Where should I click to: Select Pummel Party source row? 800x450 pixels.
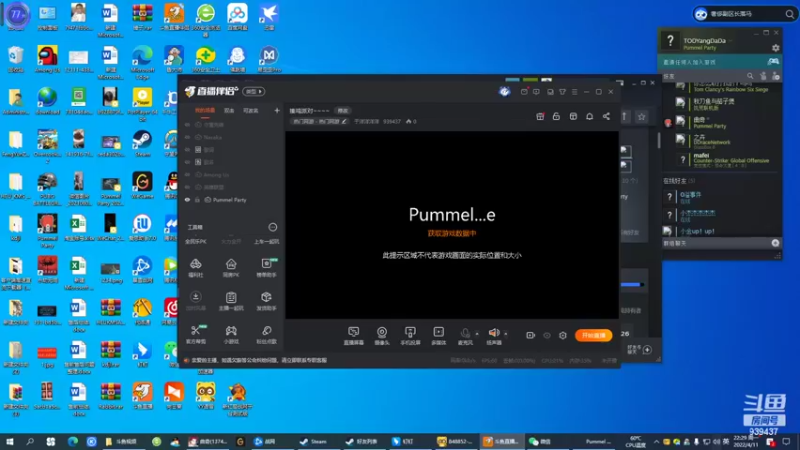click(232, 200)
